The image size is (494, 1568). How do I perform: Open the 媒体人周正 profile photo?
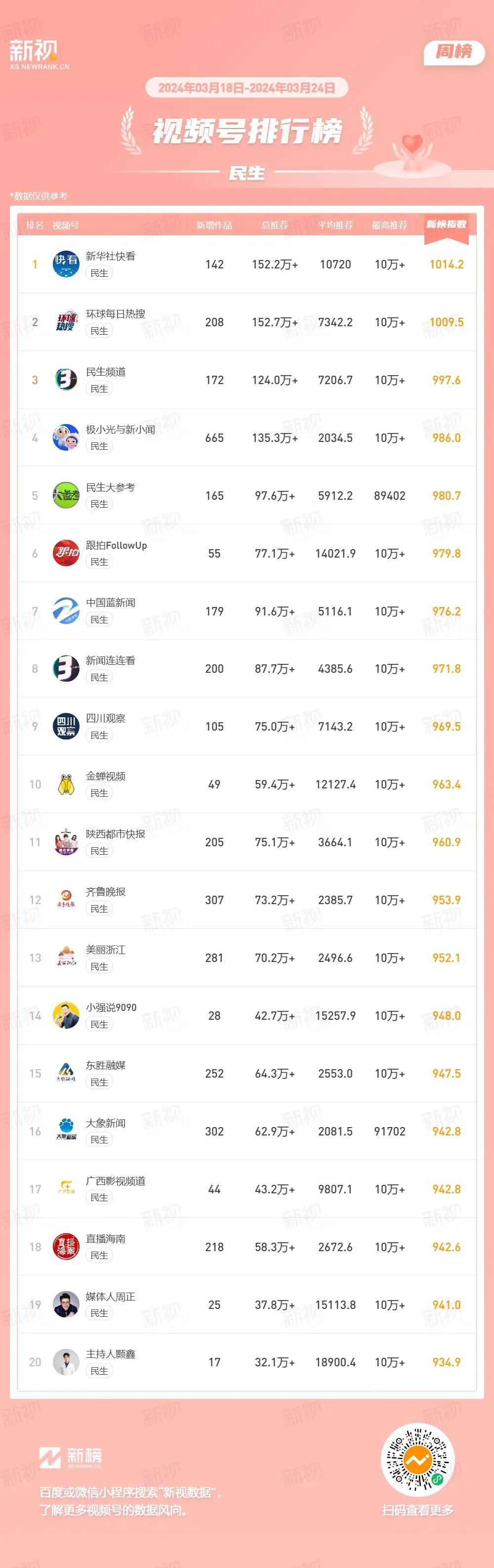tap(66, 1305)
